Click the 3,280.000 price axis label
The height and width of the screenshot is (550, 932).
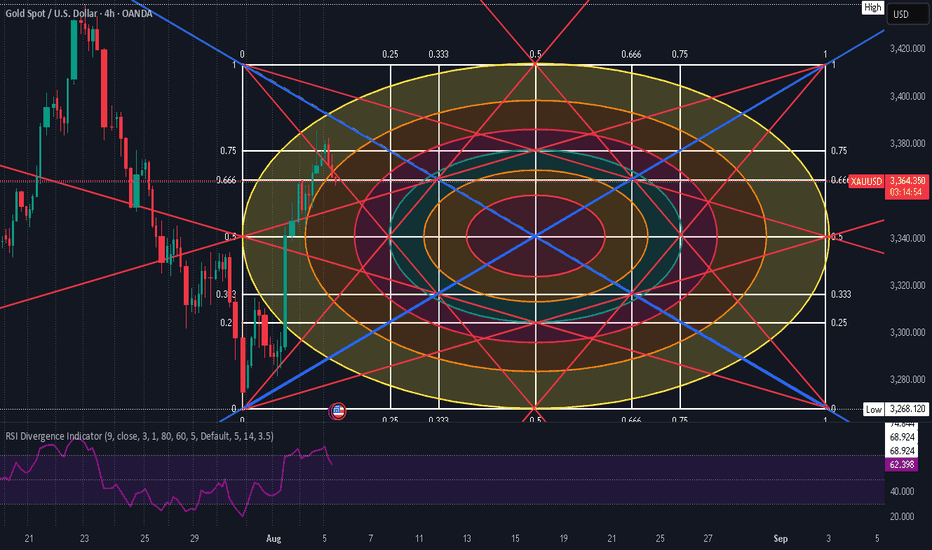(907, 379)
